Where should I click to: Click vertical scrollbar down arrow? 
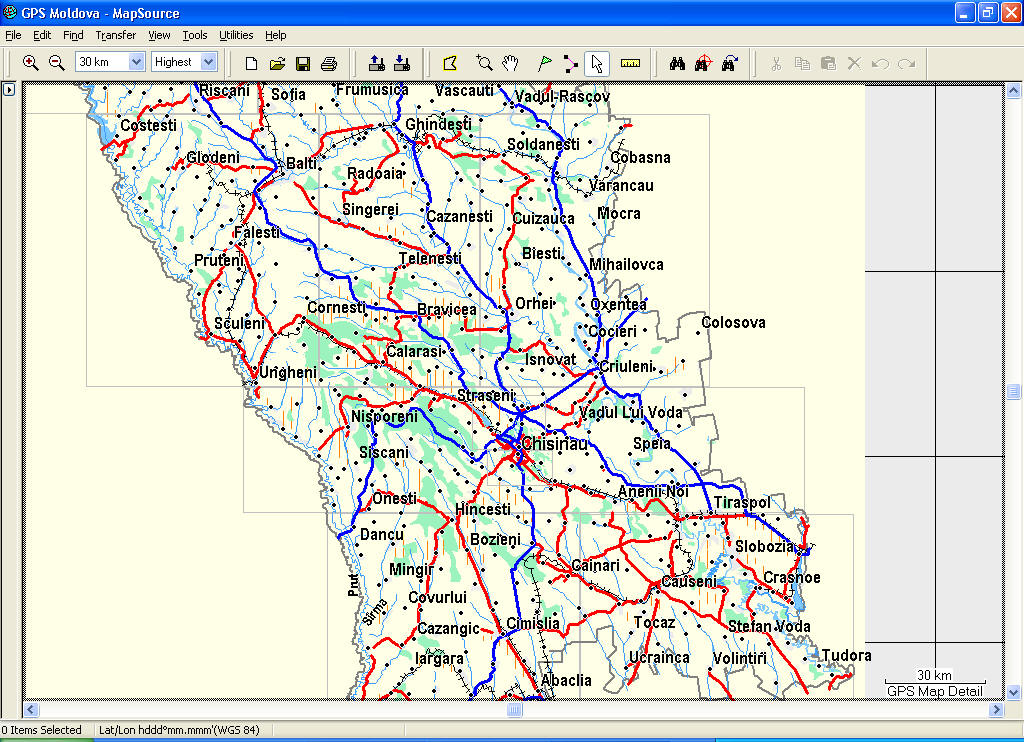pos(1013,692)
